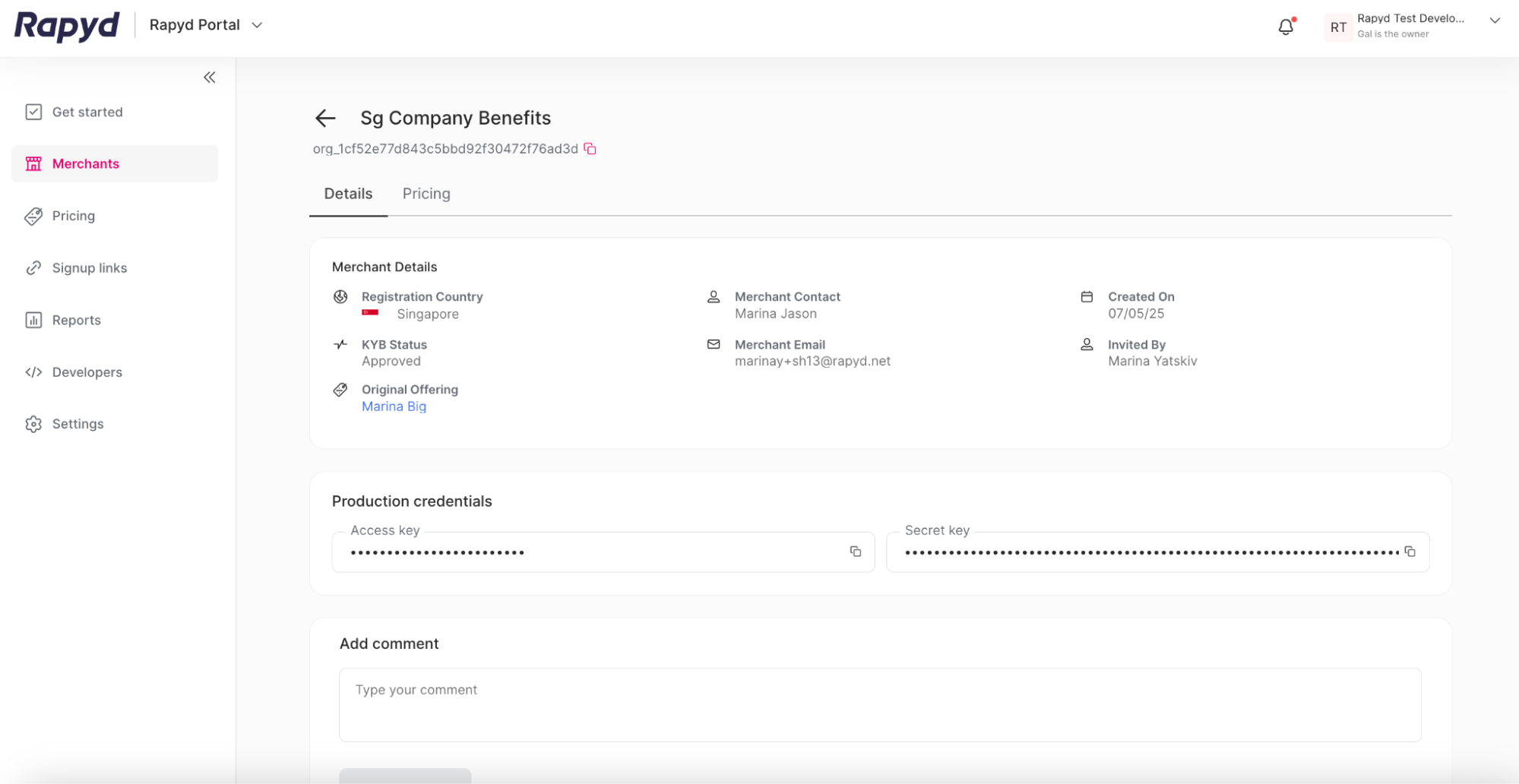Select the Details tab
This screenshot has height=784, width=1519.
coord(348,194)
